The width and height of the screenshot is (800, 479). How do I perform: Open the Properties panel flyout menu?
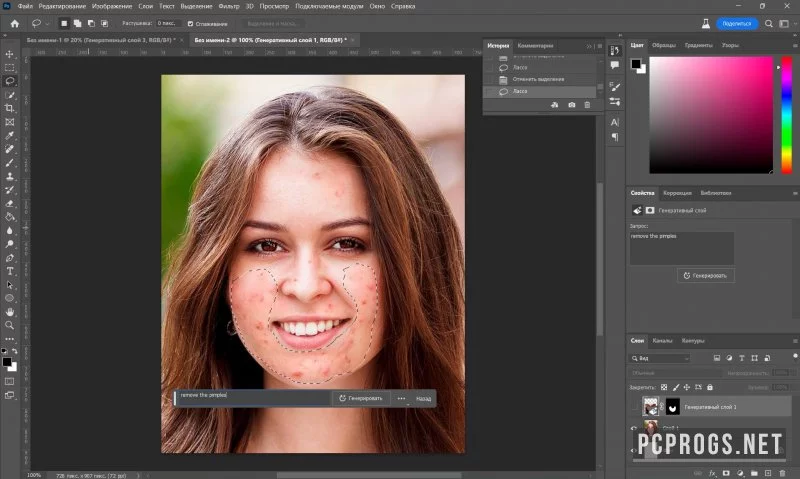click(x=795, y=193)
